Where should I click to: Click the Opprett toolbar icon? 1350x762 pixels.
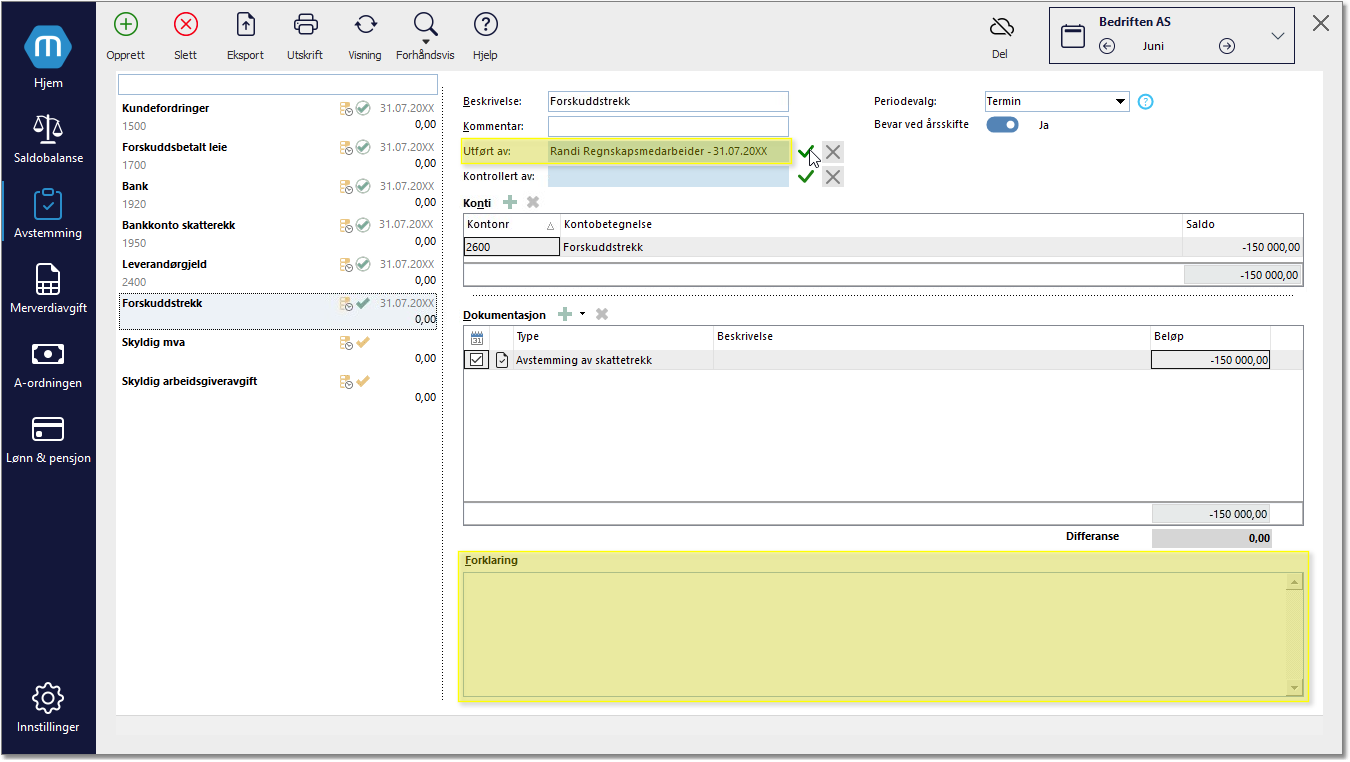(126, 25)
